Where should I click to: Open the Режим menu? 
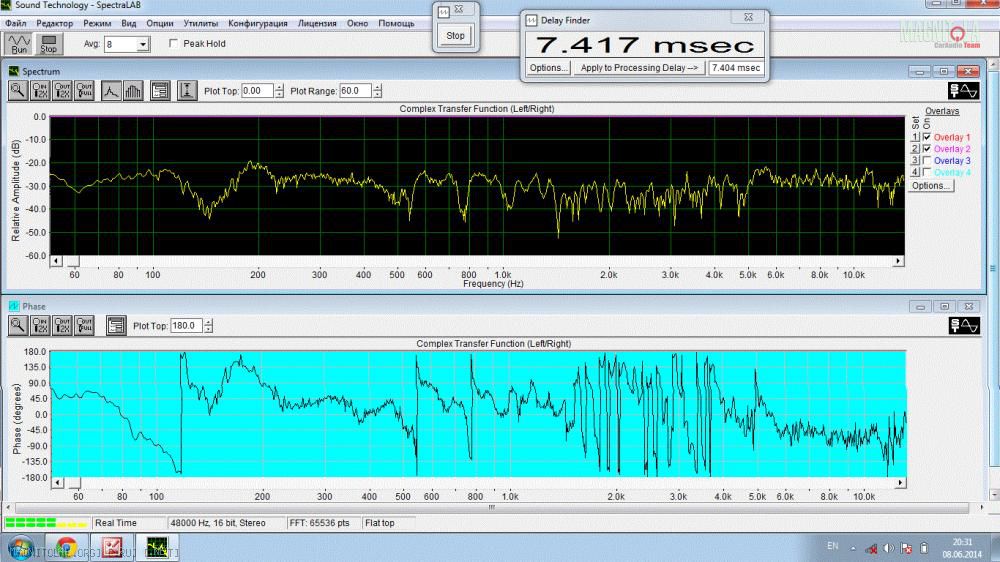point(97,23)
